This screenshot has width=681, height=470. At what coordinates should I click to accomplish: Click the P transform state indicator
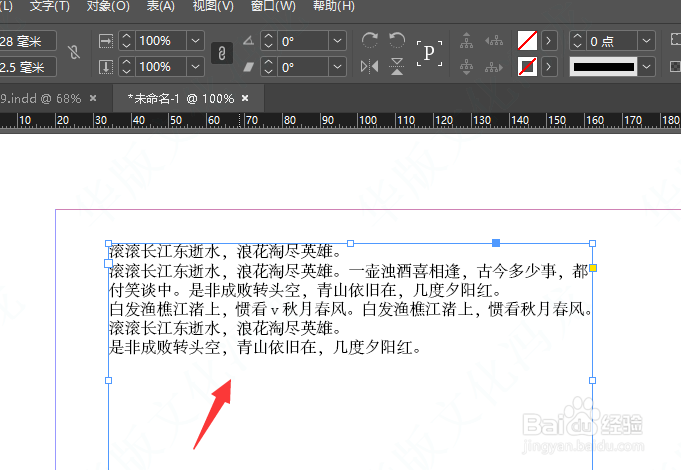coord(429,53)
